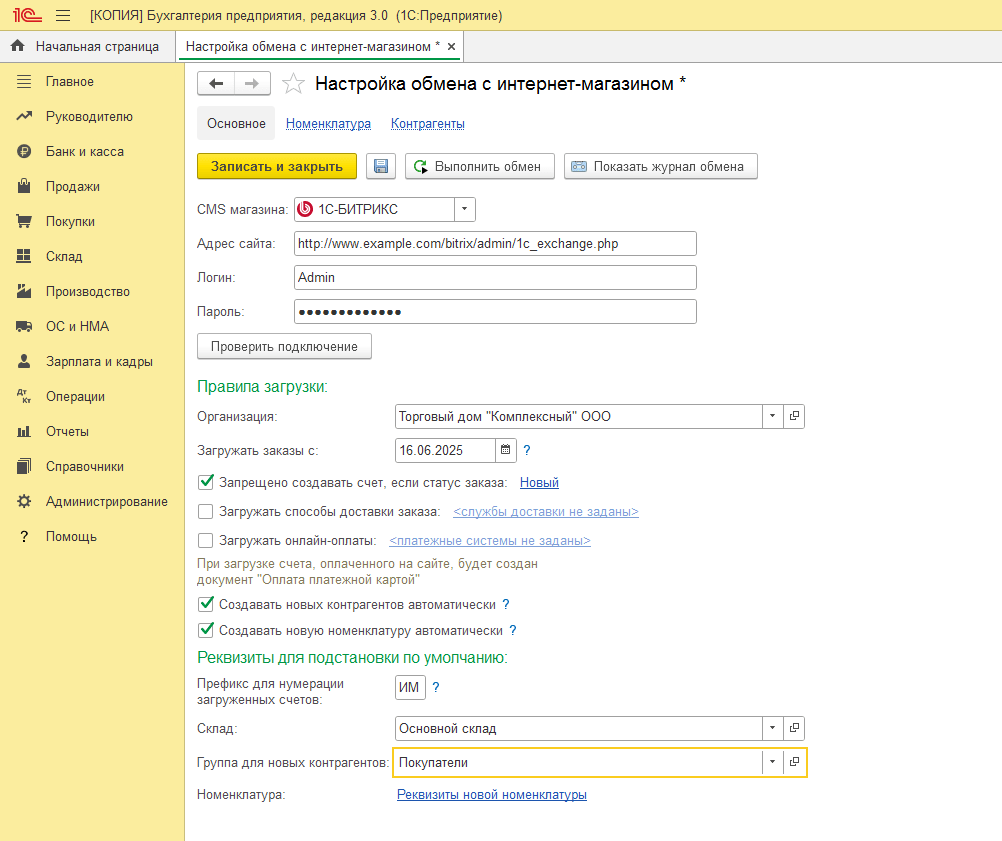The height and width of the screenshot is (841, 1002).
Task: Add to favorites with the star icon
Action: point(293,84)
